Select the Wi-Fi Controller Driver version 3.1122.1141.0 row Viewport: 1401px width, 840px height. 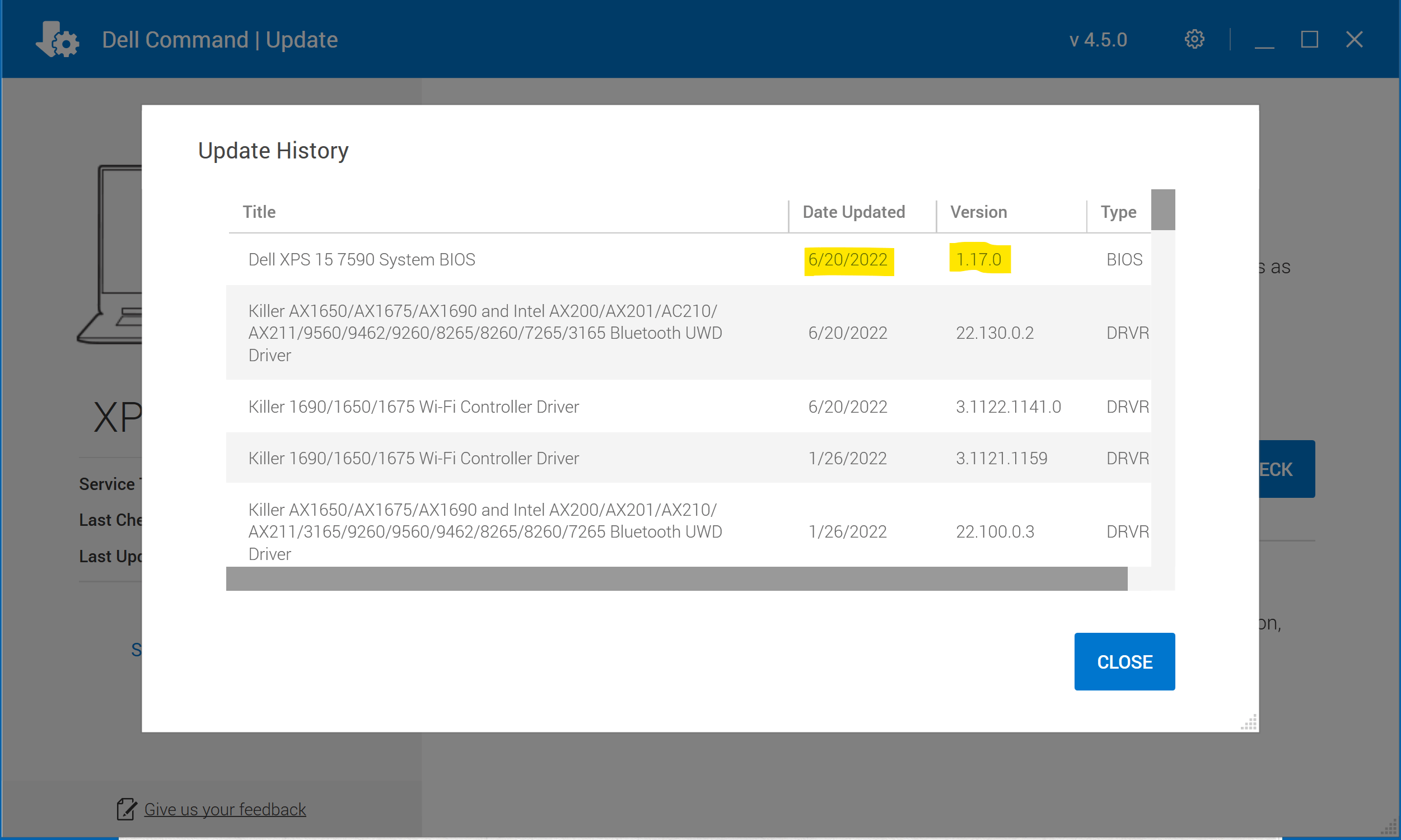click(x=413, y=407)
